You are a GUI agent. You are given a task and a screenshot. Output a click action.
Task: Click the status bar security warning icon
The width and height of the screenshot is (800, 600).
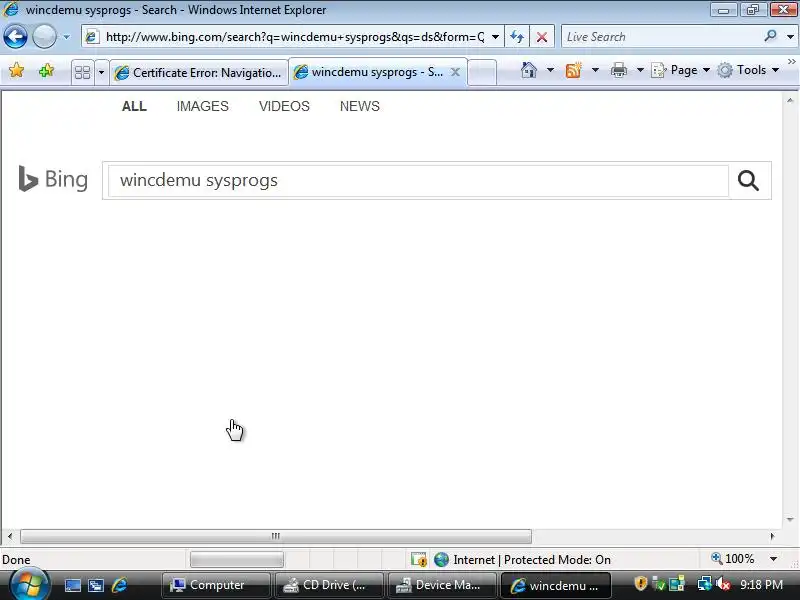(419, 560)
